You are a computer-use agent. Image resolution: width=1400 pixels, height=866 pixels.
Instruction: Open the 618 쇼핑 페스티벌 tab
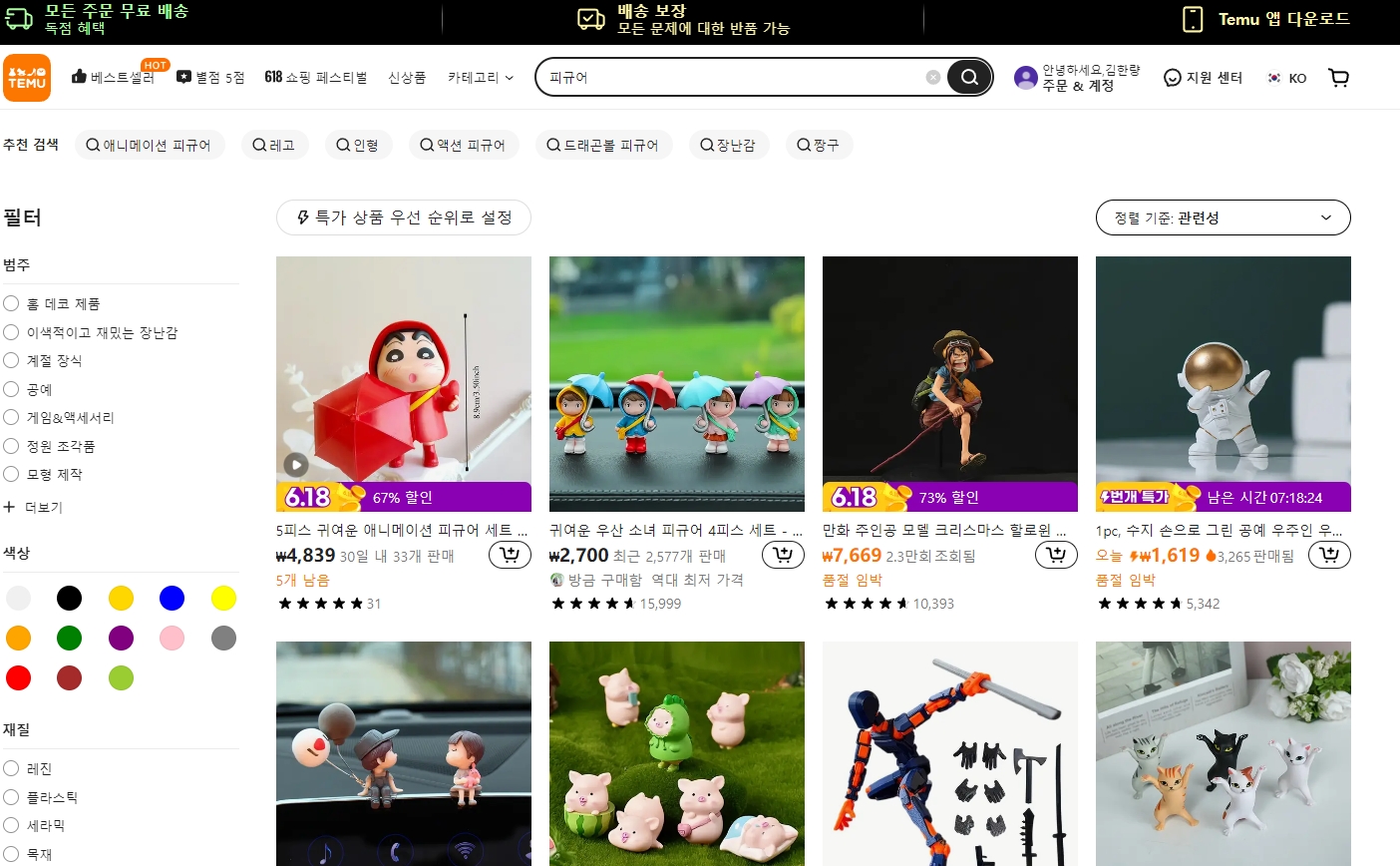point(316,77)
